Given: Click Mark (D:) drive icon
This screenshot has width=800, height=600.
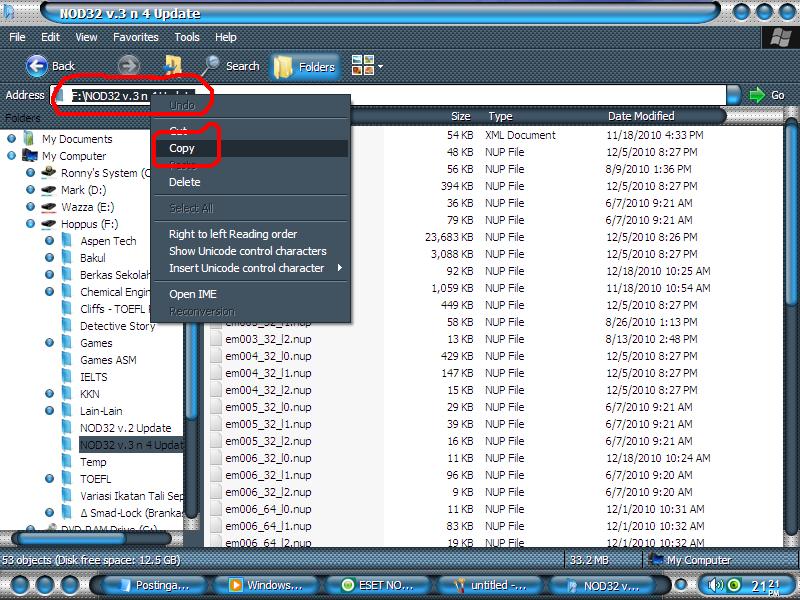Looking at the screenshot, I should [49, 190].
